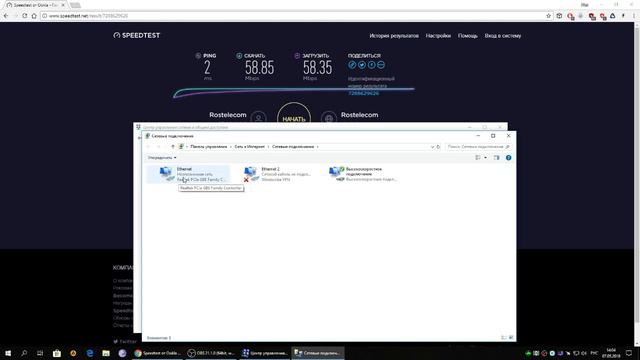Click Вход в систему on Speedtest
This screenshot has width=640, height=360.
pyautogui.click(x=502, y=36)
